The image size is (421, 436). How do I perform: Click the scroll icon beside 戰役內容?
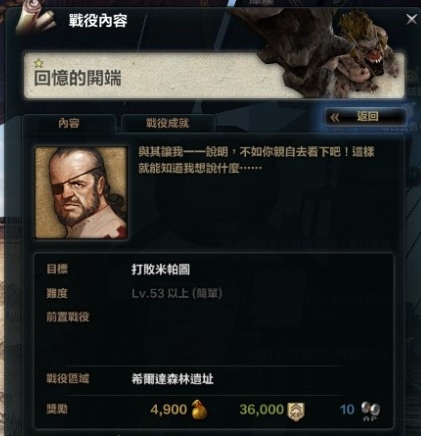point(37,20)
